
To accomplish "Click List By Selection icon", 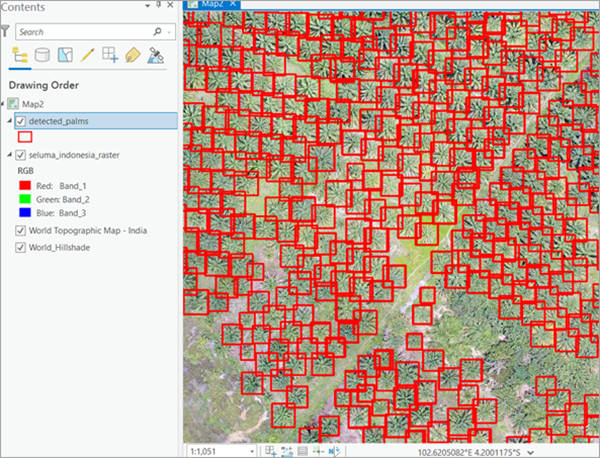I will (x=64, y=55).
